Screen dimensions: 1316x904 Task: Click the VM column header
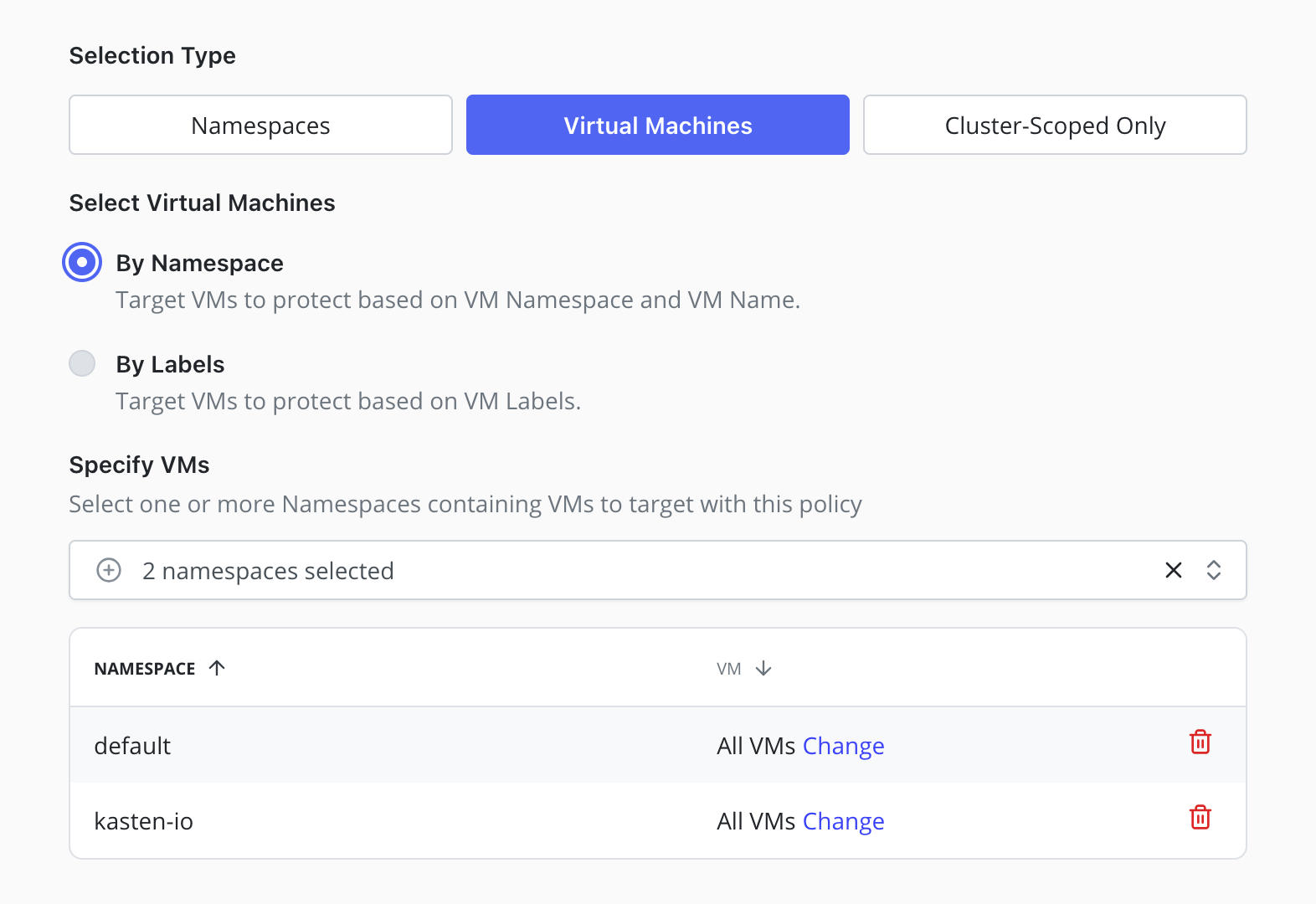coord(729,669)
